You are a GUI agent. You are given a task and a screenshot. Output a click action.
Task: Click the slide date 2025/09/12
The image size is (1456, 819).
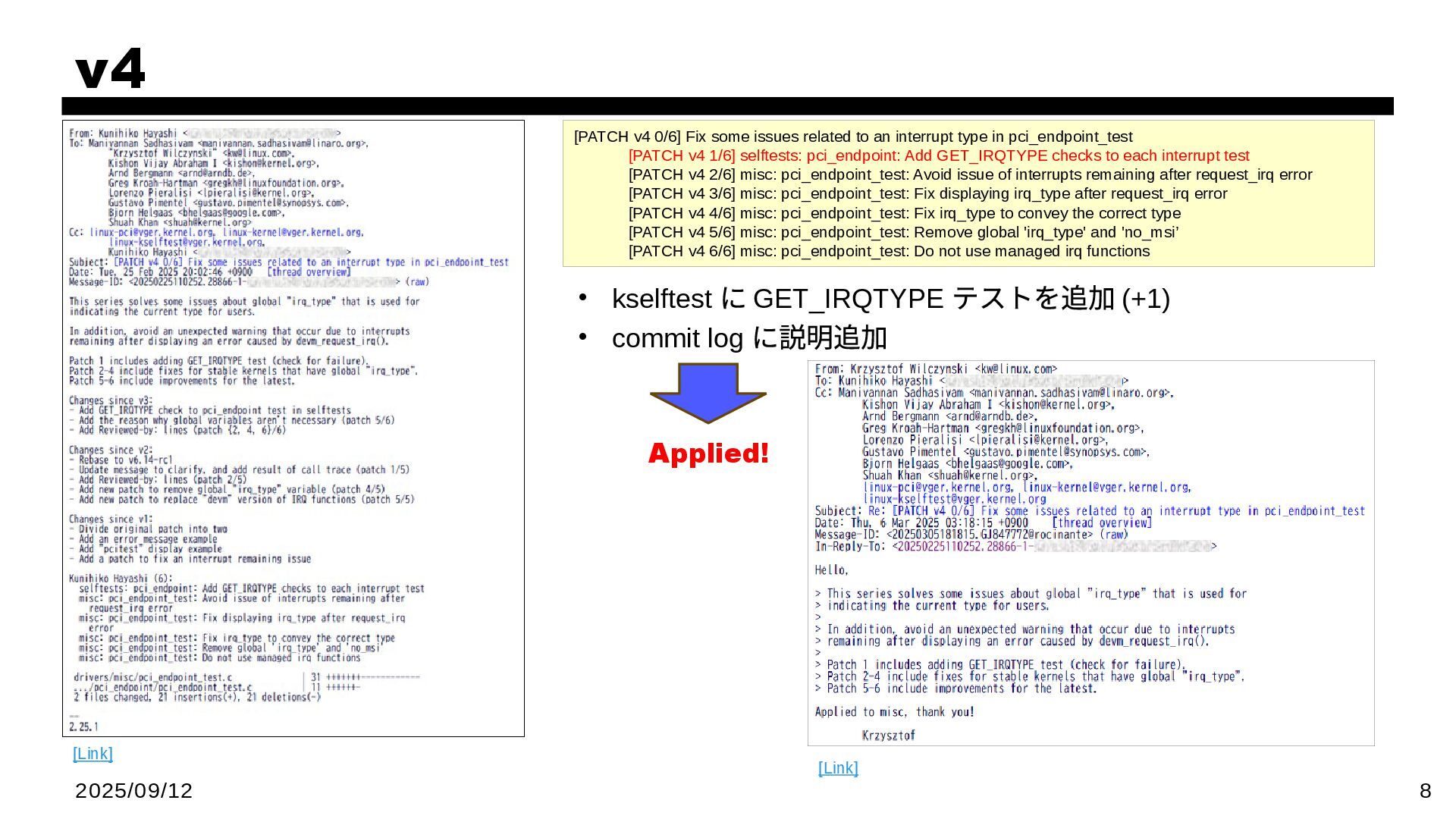[x=133, y=791]
